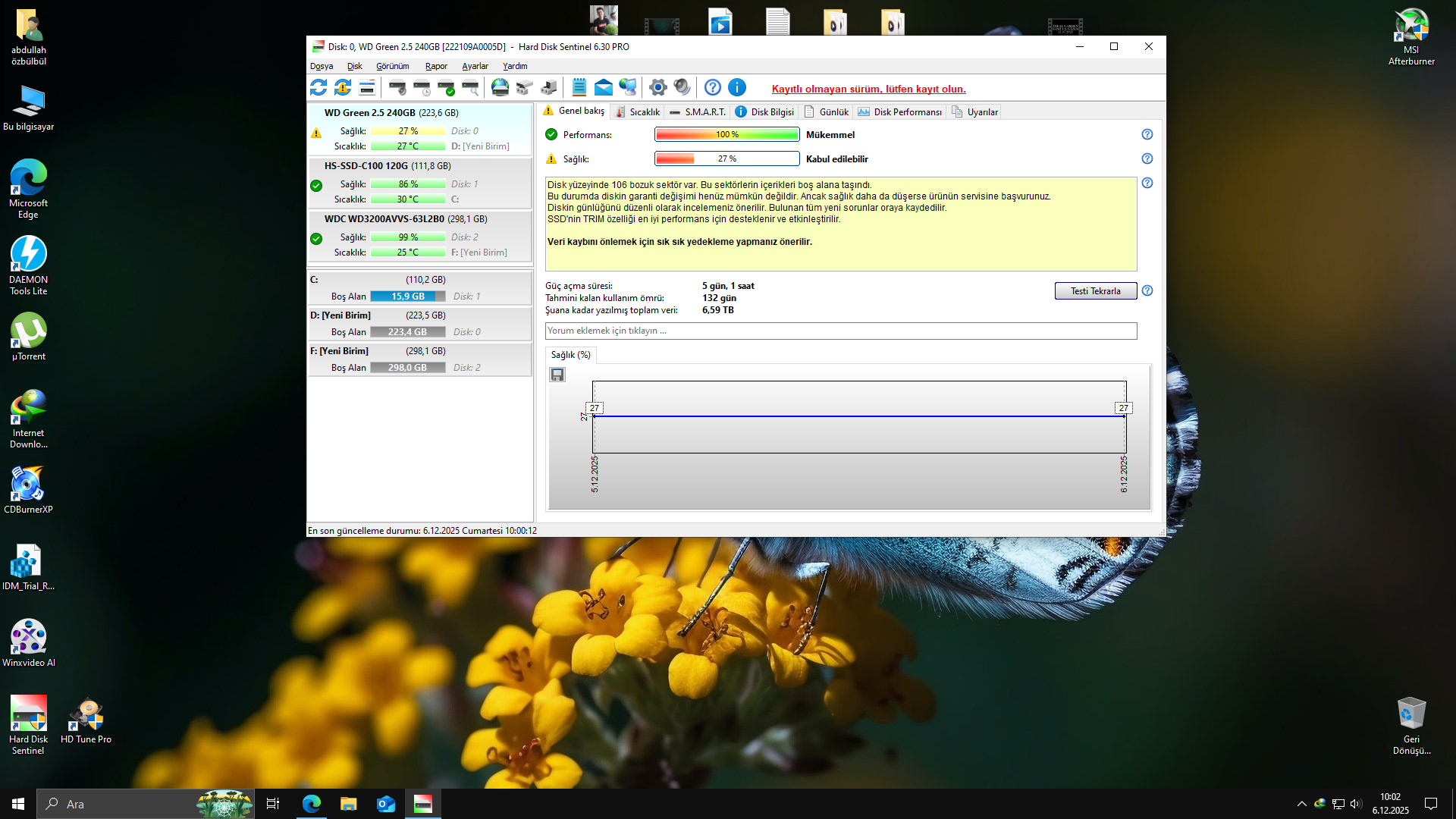Click the disk with speaker test icon
The height and width of the screenshot is (819, 1456).
pyautogui.click(x=397, y=87)
